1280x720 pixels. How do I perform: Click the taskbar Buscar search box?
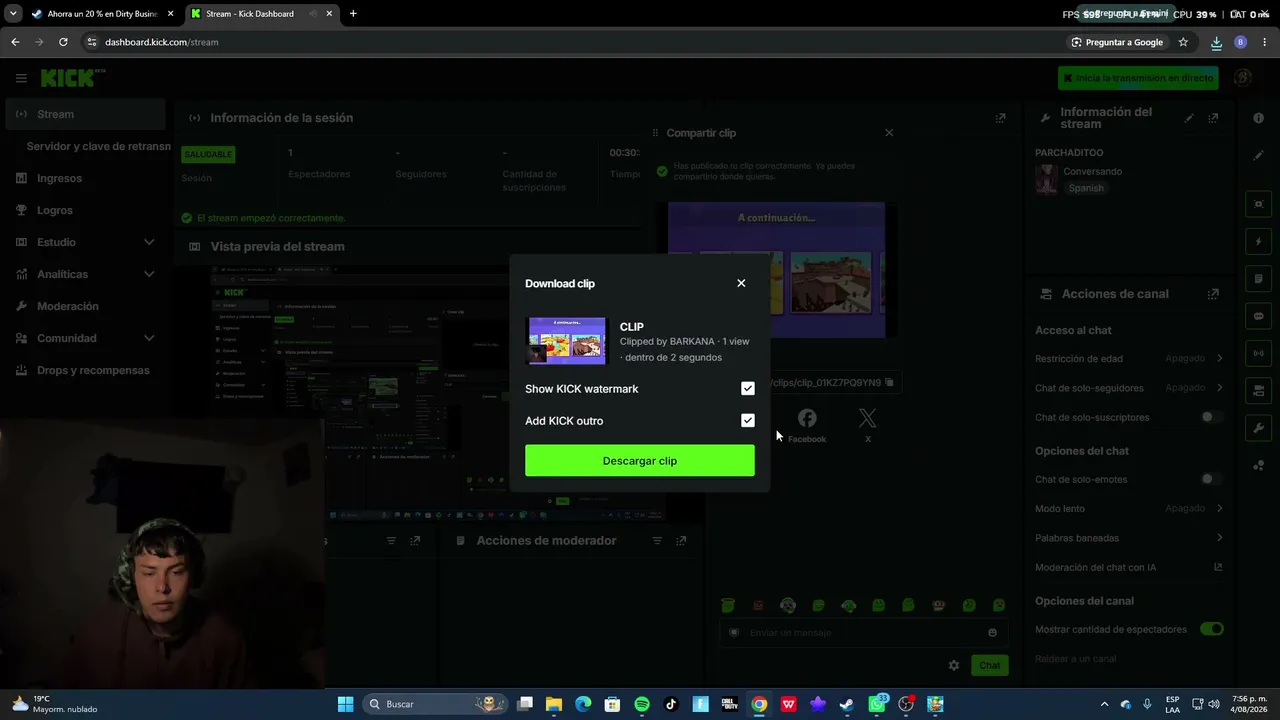(435, 704)
